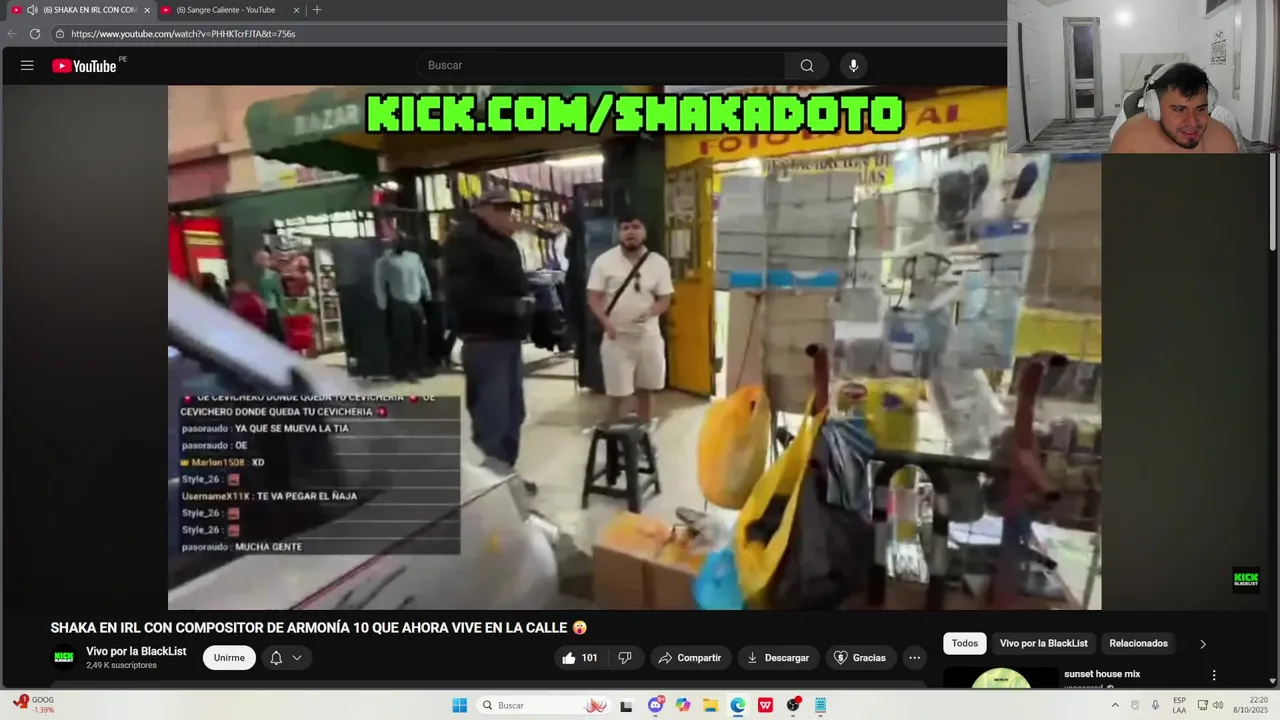This screenshot has width=1280, height=720.
Task: Like the video with thumbs up
Action: point(580,658)
